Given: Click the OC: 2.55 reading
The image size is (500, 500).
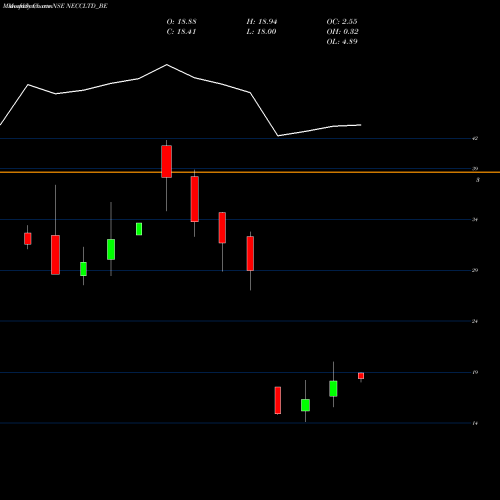Looking at the screenshot, I should pos(342,22).
